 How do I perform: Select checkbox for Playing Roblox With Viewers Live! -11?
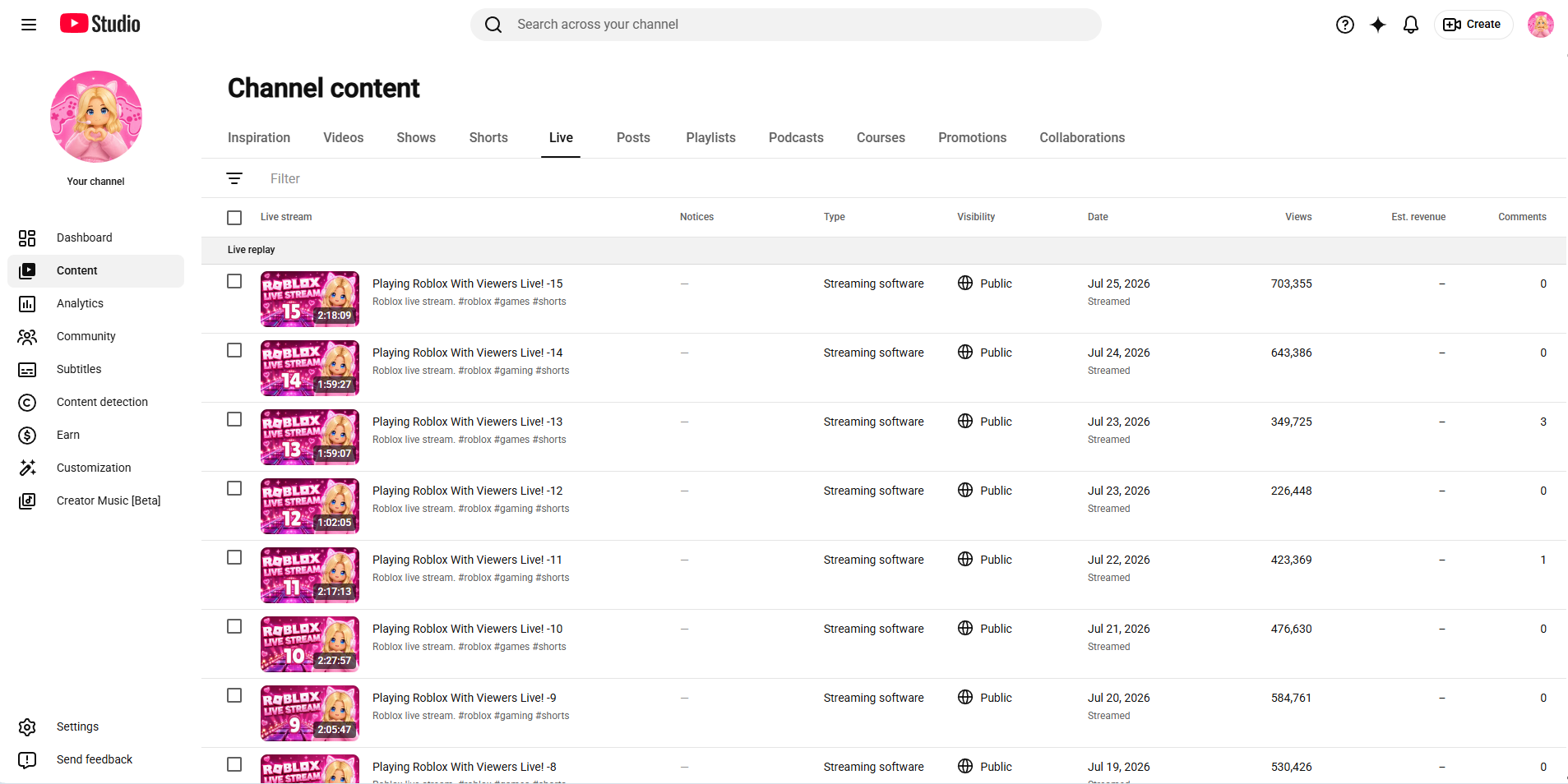234,557
